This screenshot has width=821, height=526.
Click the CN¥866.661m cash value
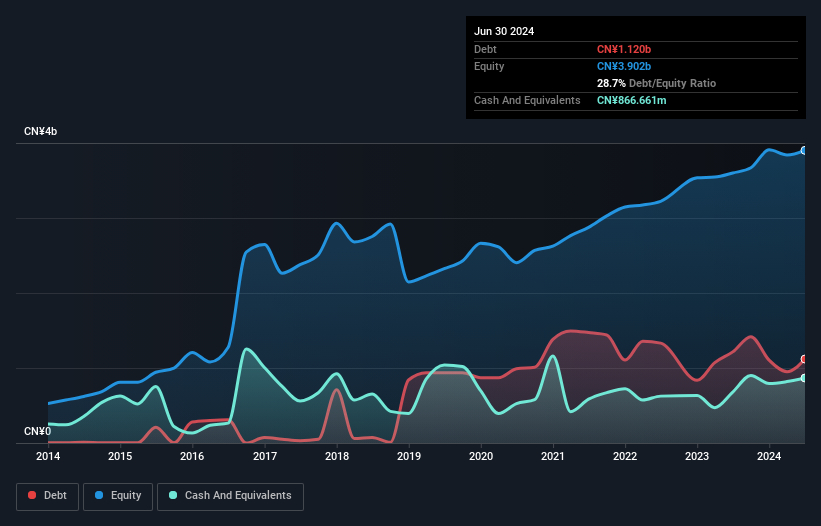tap(631, 100)
